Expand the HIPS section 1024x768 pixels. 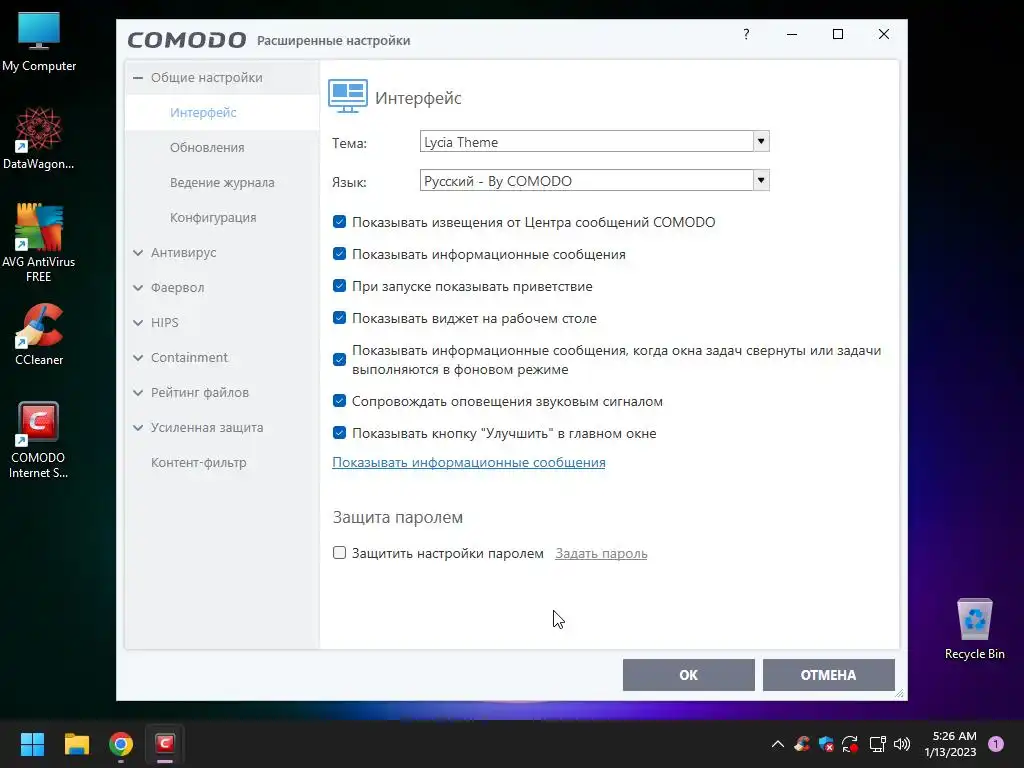(x=138, y=323)
